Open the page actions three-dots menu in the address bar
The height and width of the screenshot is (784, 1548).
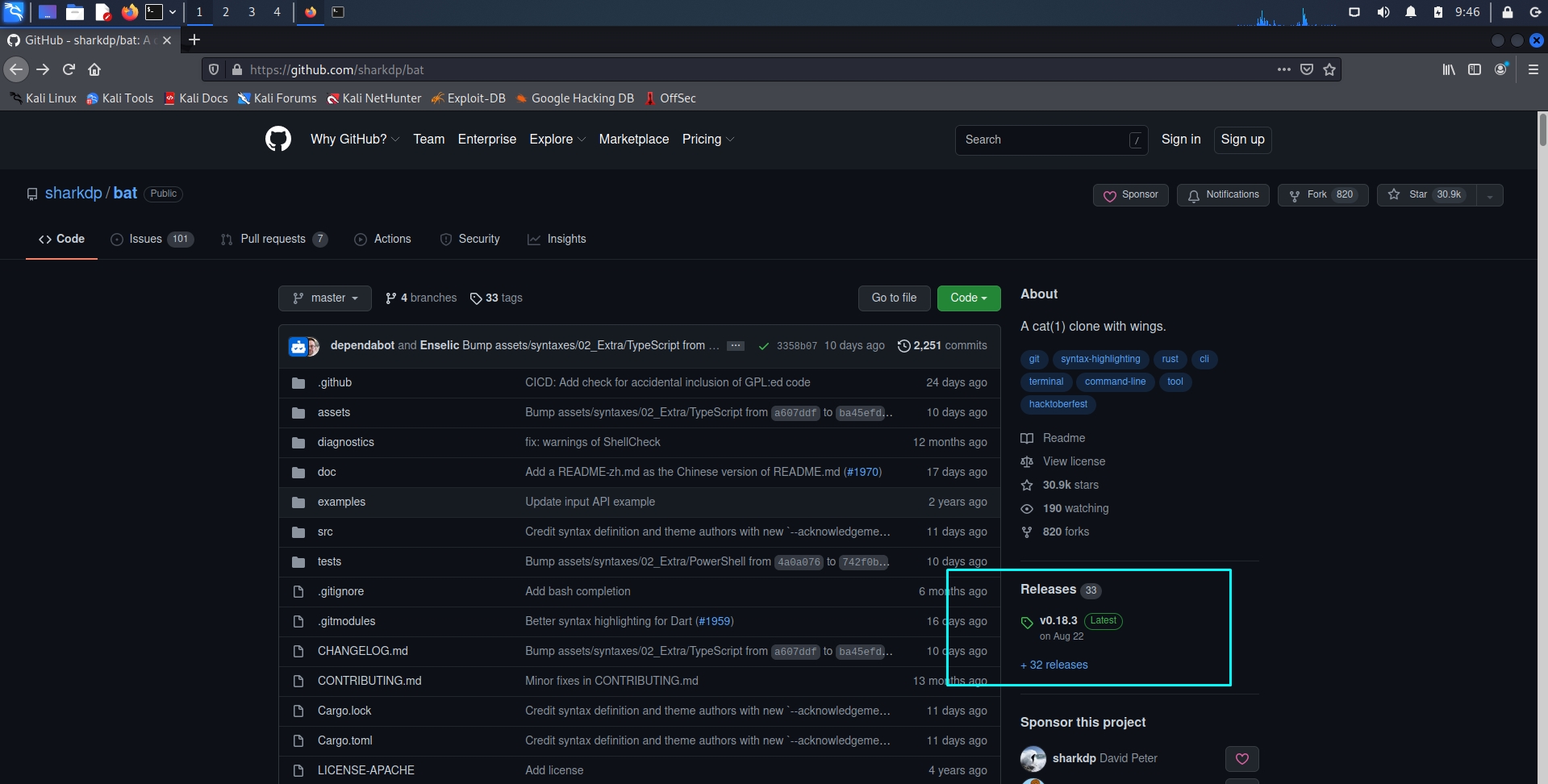point(1283,69)
